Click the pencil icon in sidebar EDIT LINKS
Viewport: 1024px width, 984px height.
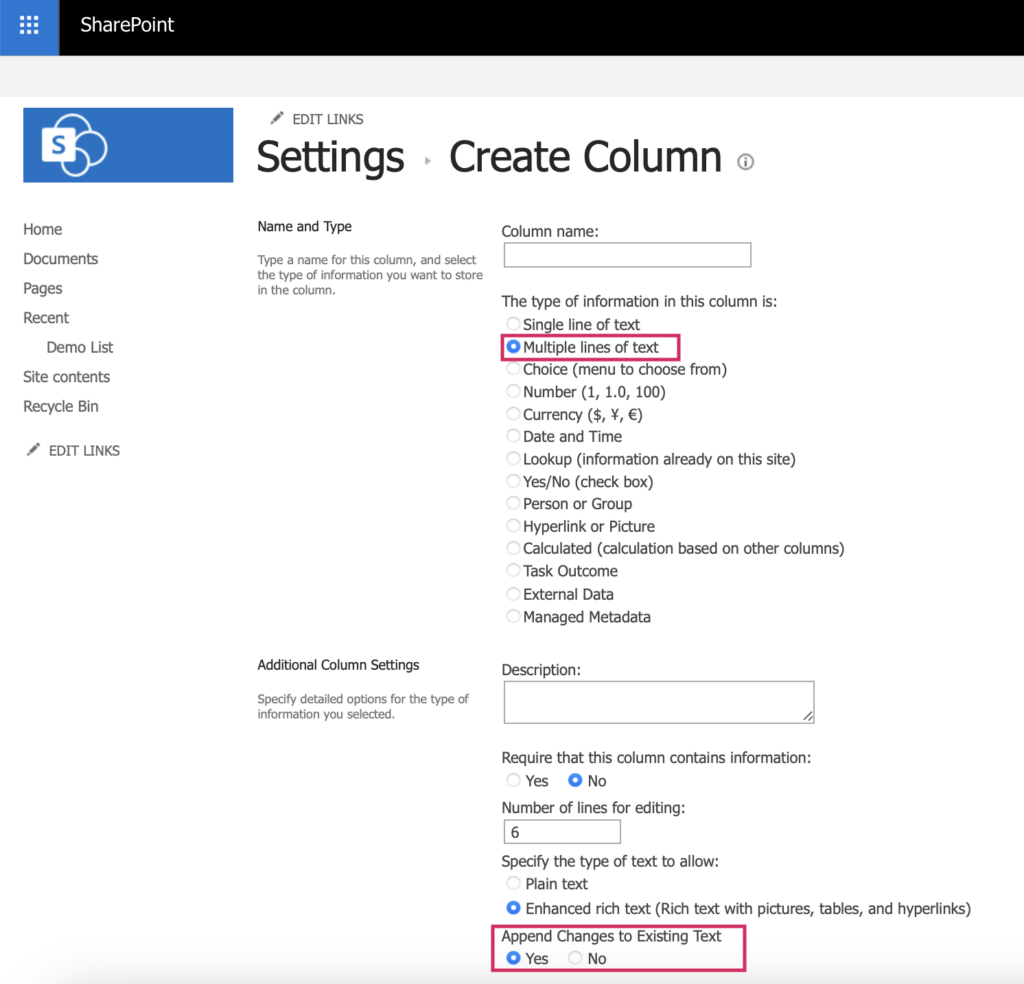33,450
